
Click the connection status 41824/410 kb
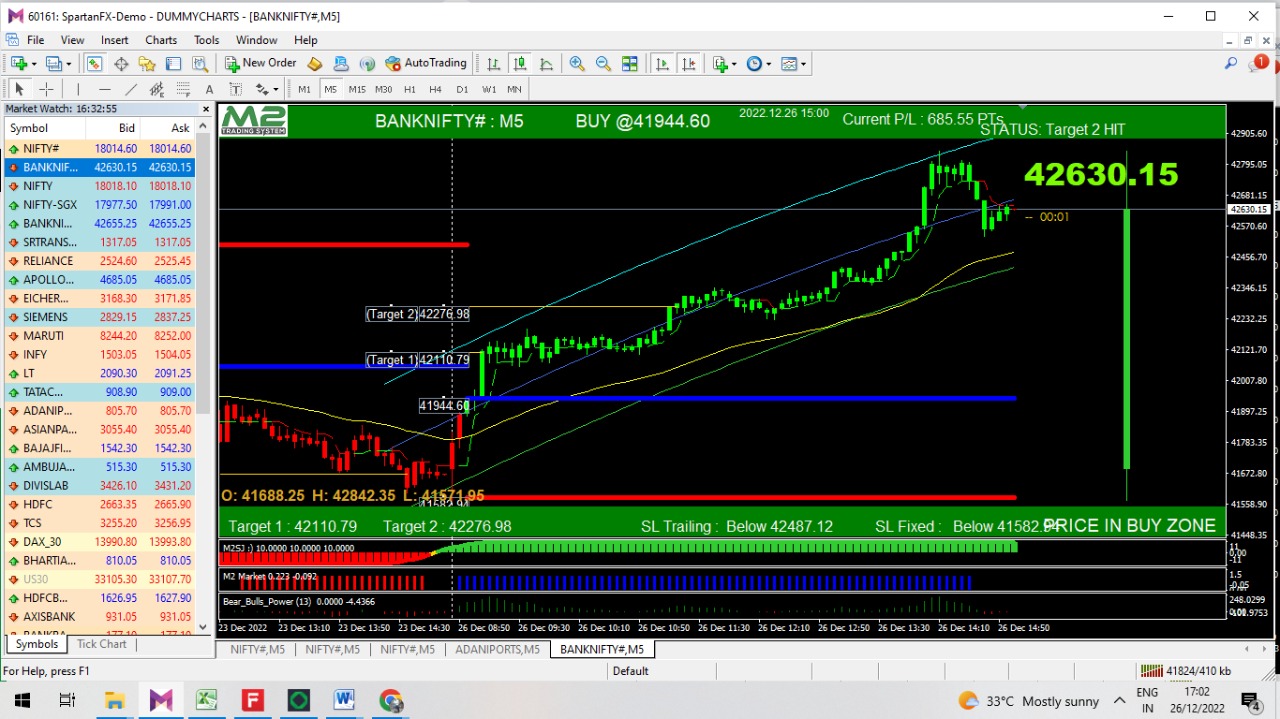pos(1186,671)
